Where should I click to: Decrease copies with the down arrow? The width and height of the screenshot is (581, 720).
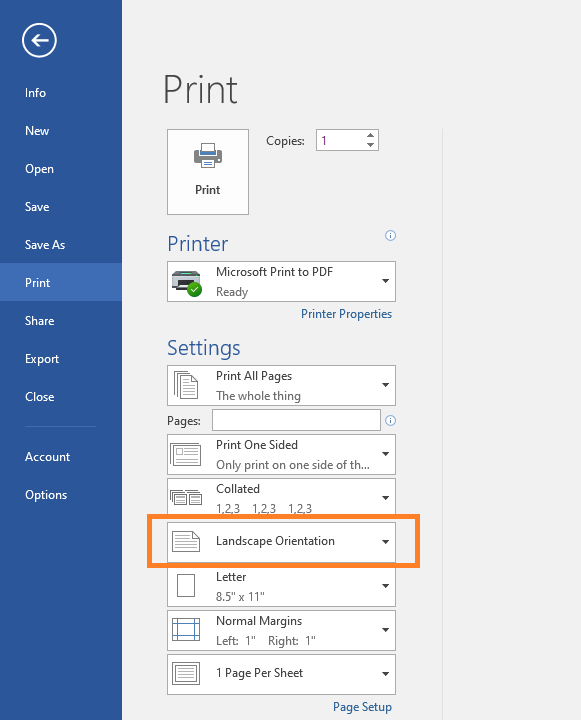coord(370,145)
